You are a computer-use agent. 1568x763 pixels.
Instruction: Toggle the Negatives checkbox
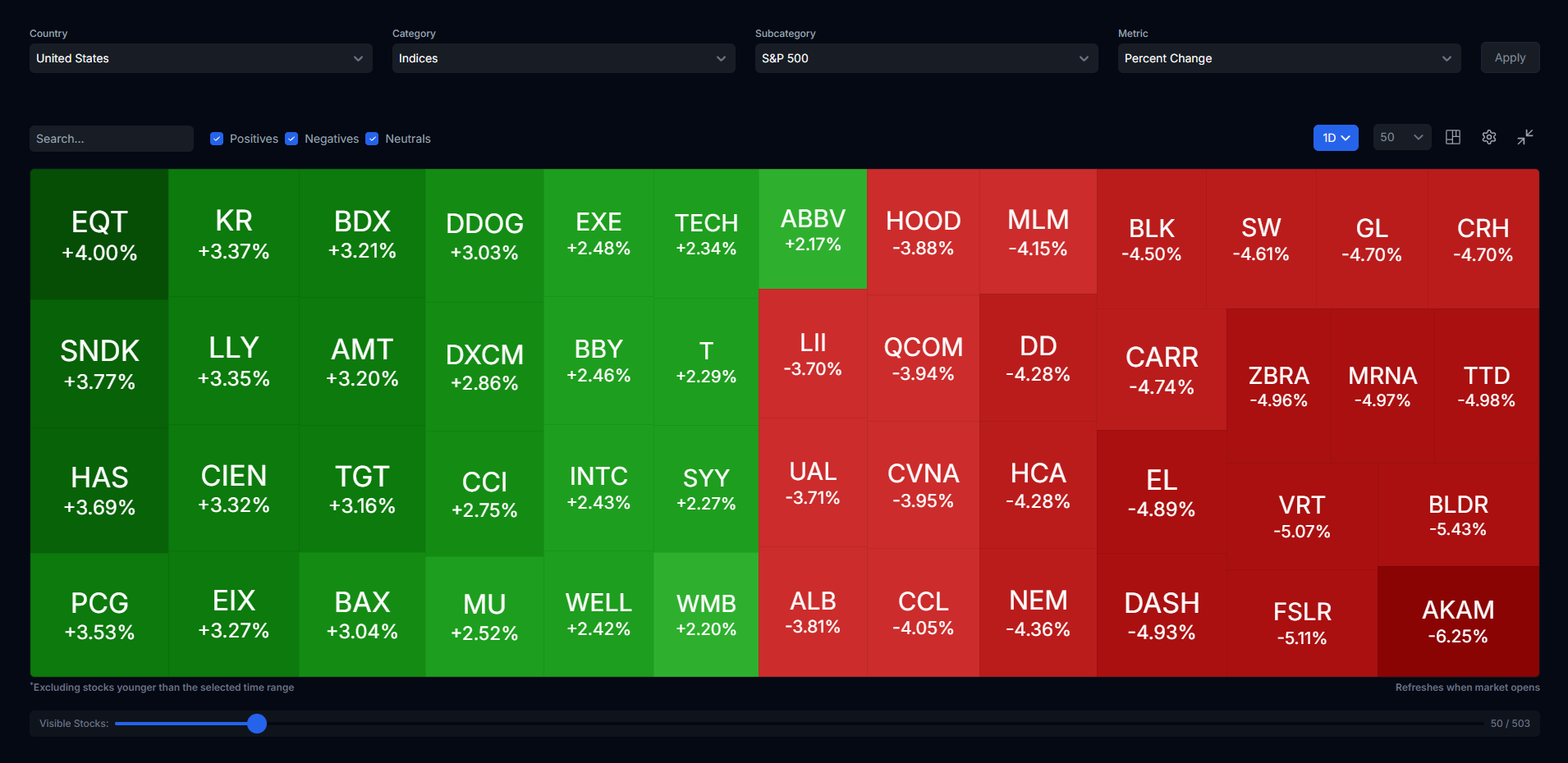(291, 139)
